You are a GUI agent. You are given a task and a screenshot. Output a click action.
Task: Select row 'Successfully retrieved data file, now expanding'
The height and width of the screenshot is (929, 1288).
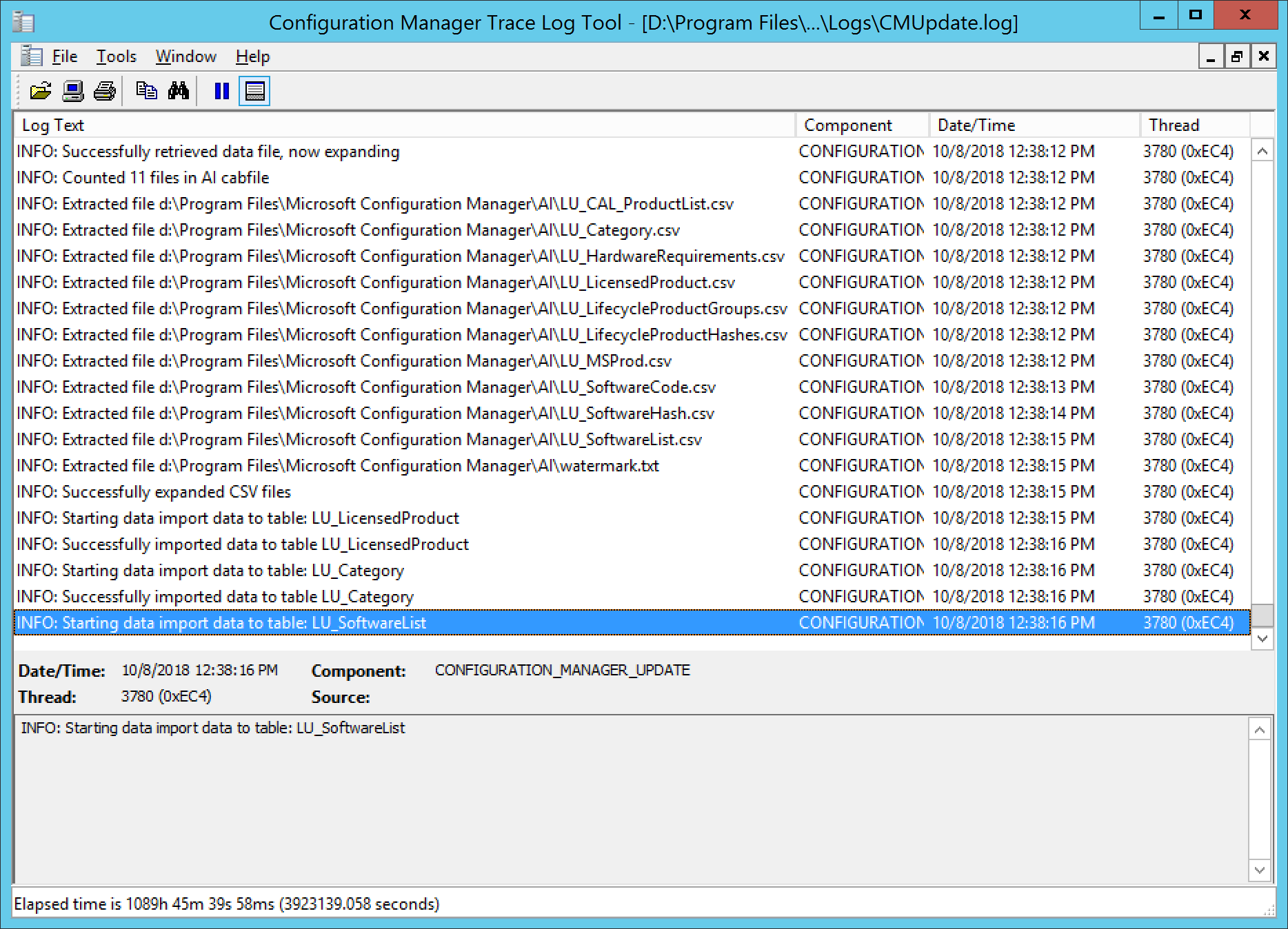coord(632,151)
